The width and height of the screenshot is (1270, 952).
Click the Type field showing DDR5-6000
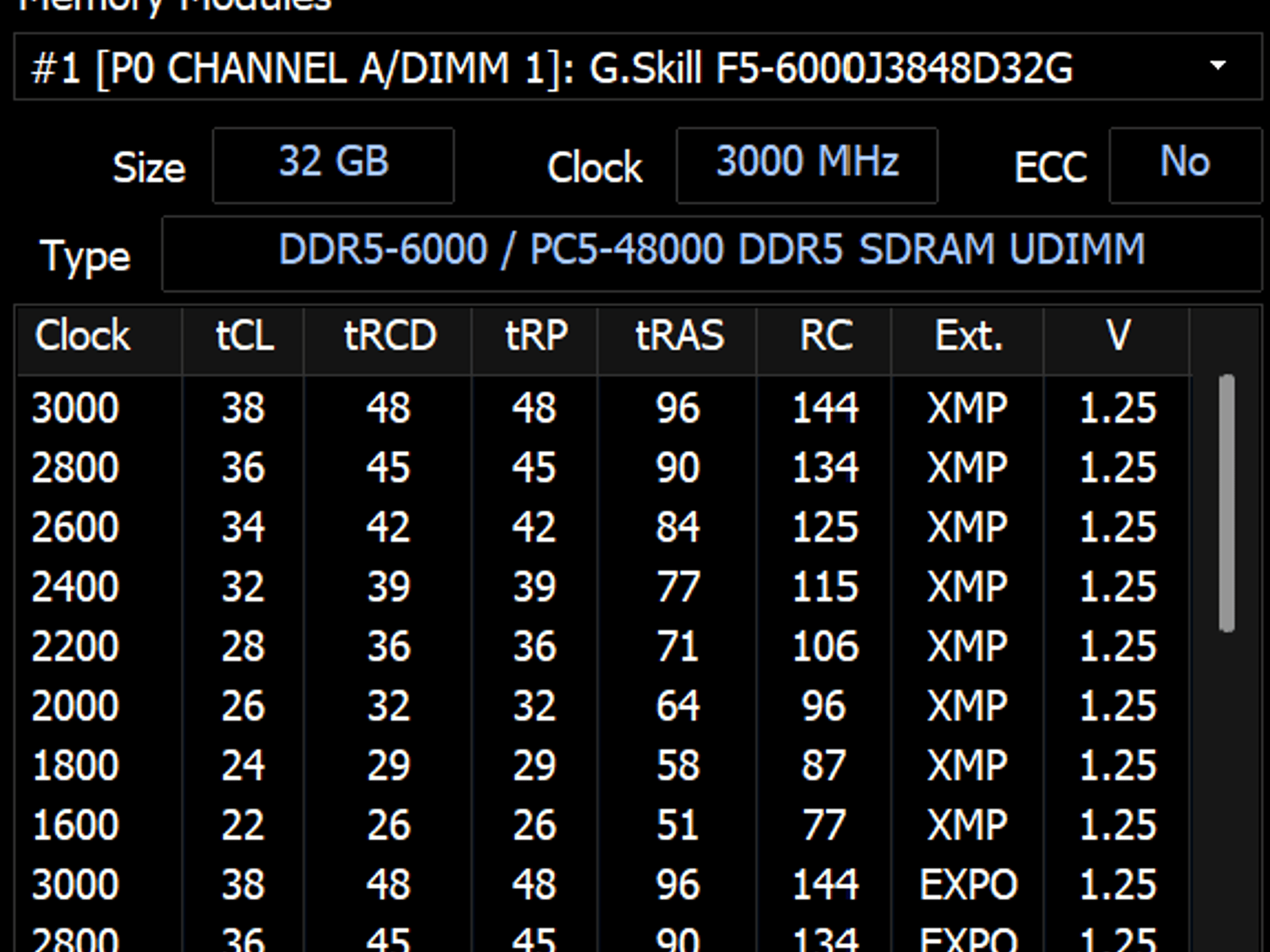712,253
